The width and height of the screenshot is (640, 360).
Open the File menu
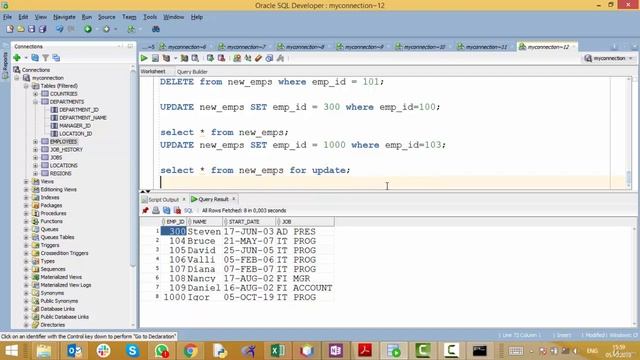[7, 17]
